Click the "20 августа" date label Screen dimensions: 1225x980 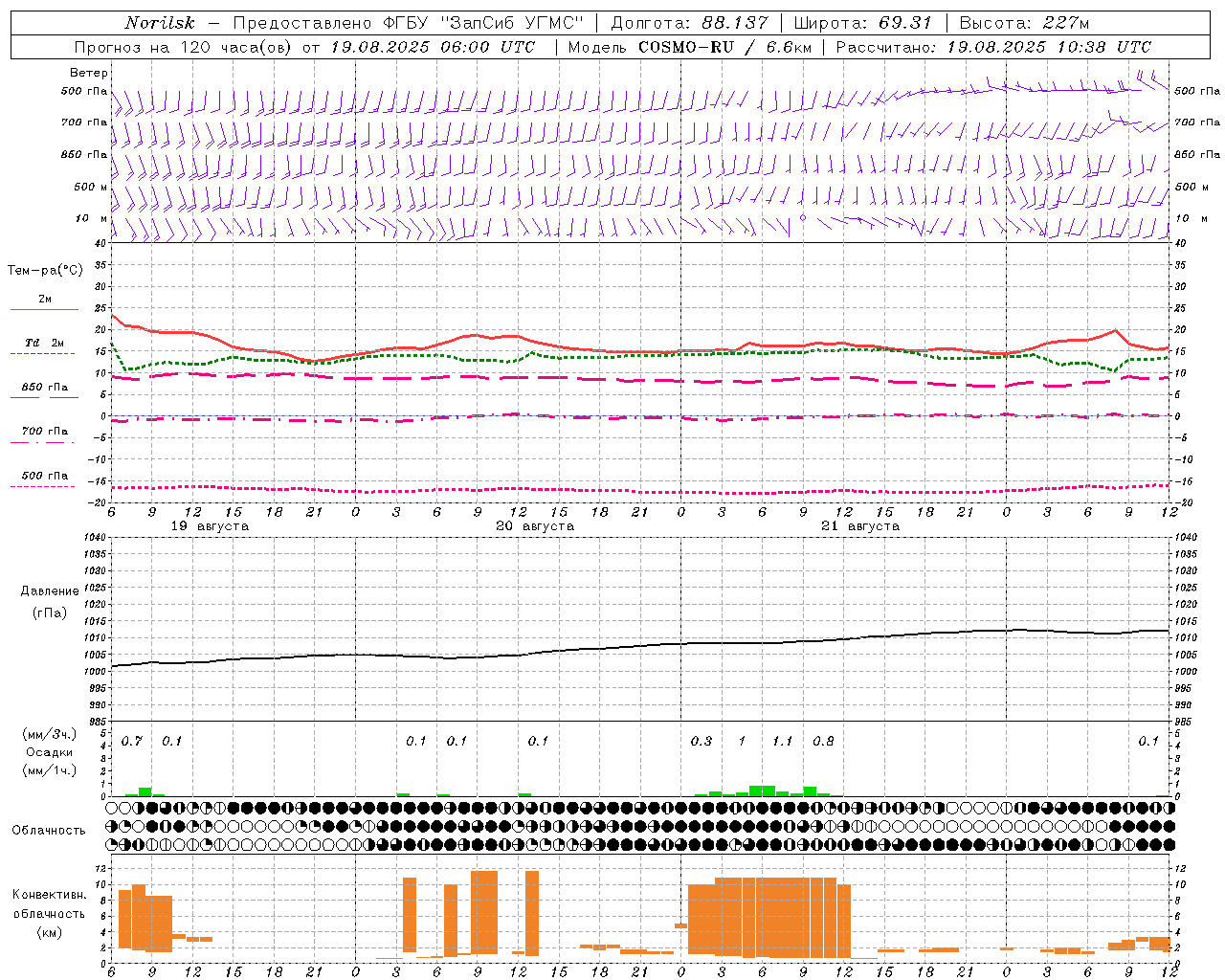pos(535,526)
